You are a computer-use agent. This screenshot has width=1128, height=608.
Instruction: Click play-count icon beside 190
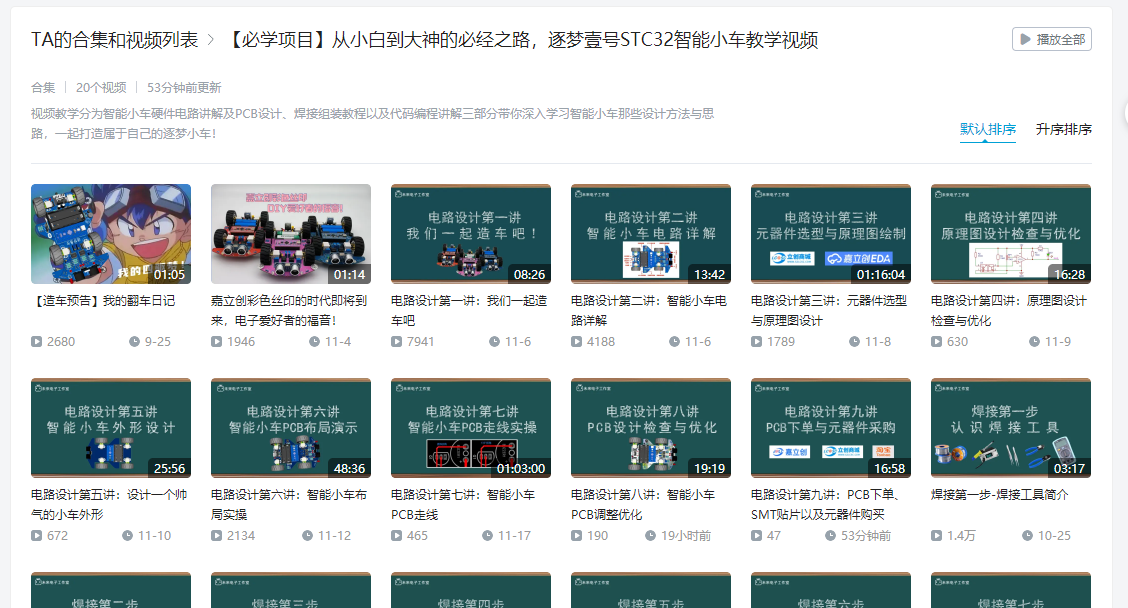coord(576,536)
